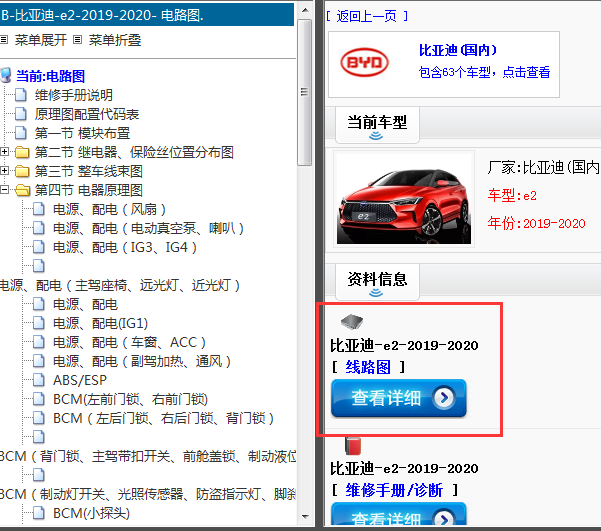Click 查看详细 button under 维修手册/诊断
This screenshot has width=601, height=531.
399,514
